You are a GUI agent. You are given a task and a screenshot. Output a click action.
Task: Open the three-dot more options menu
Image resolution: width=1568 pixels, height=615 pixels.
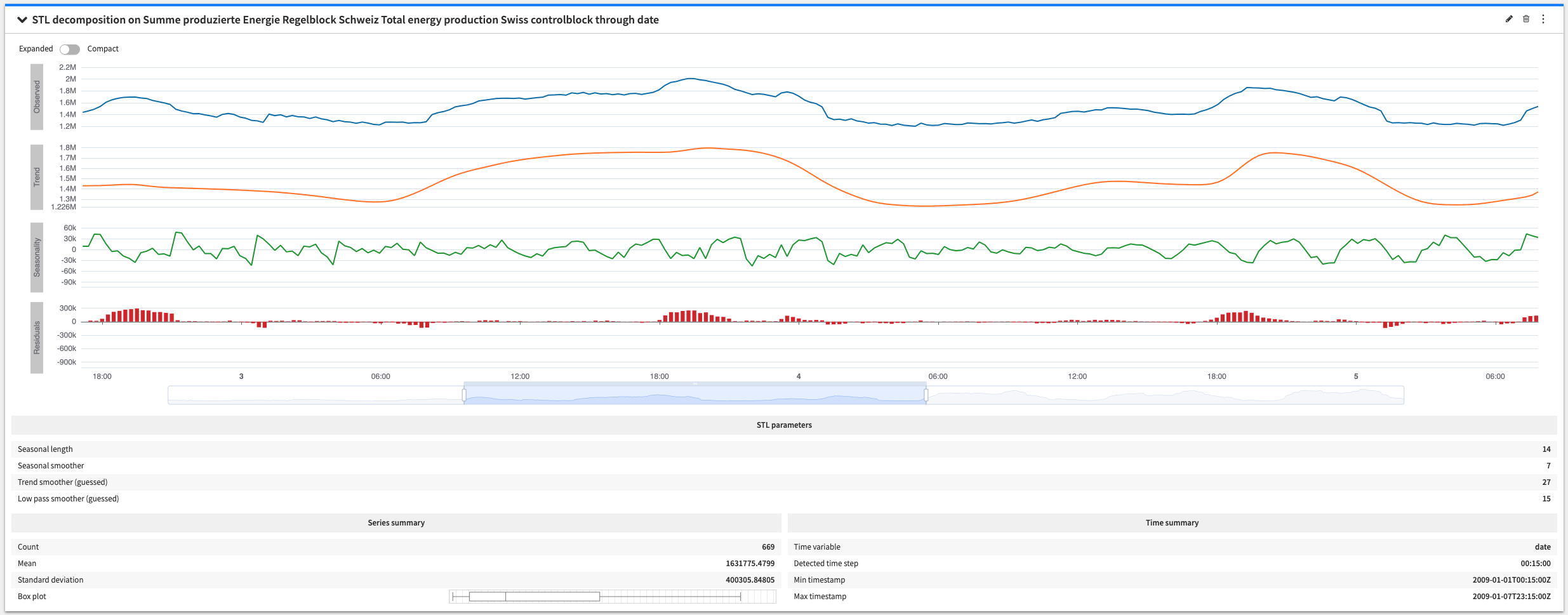click(1543, 19)
